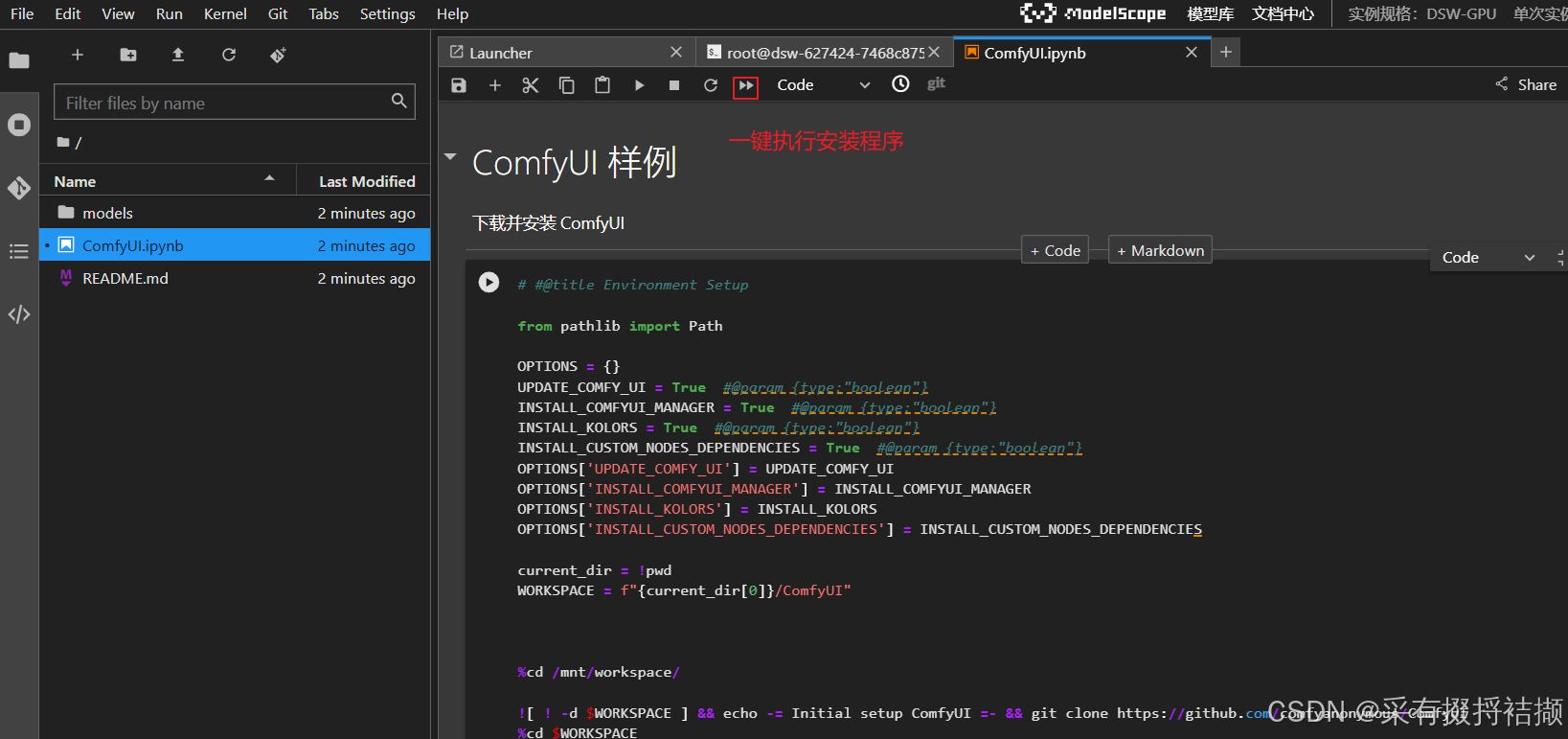Select ComfyUI.ipynb in file list

pos(235,245)
